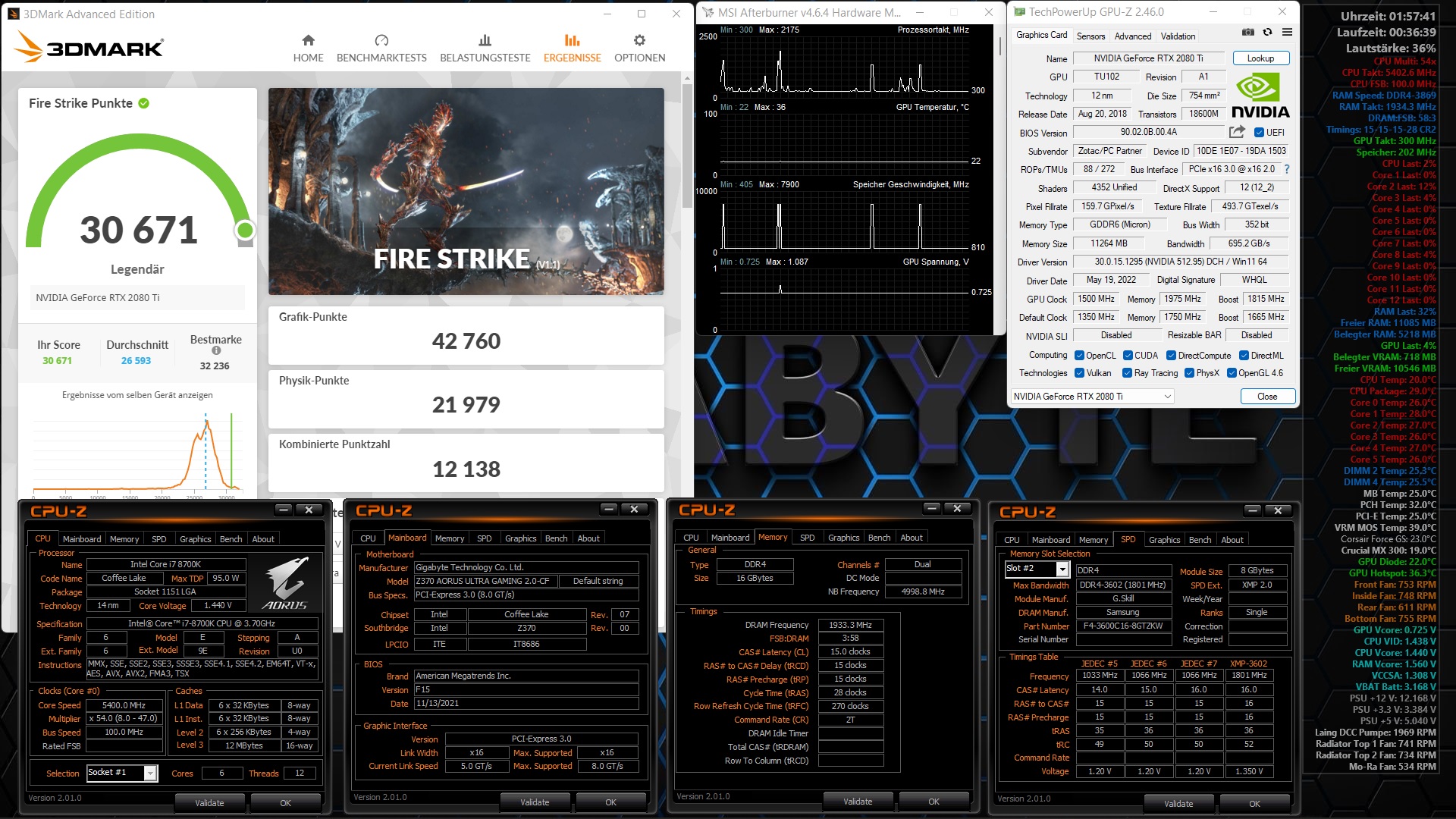Maximize the 3DMark window
Viewport: 1456px width, 819px height.
coord(642,14)
